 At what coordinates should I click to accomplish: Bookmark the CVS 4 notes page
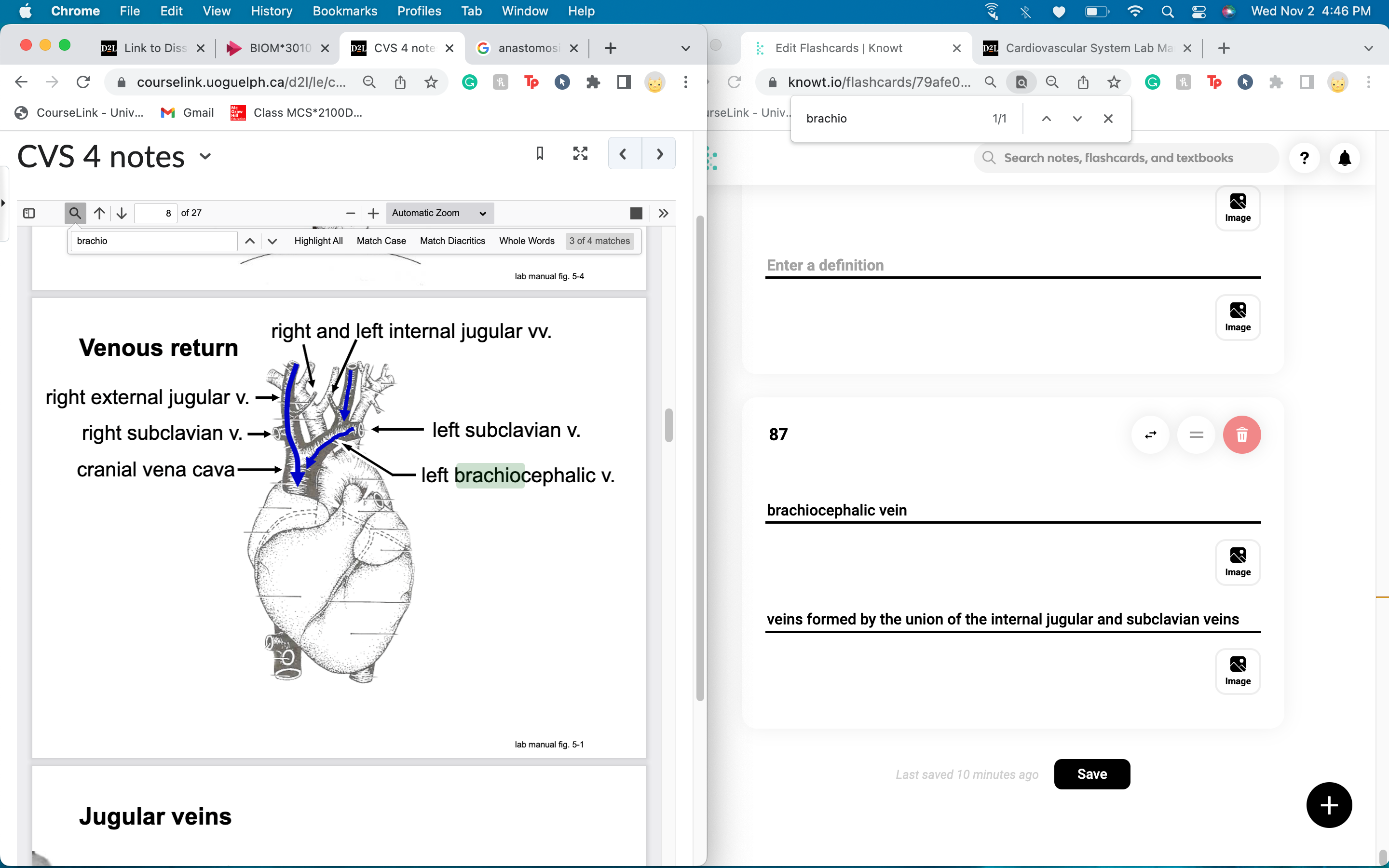[x=540, y=153]
